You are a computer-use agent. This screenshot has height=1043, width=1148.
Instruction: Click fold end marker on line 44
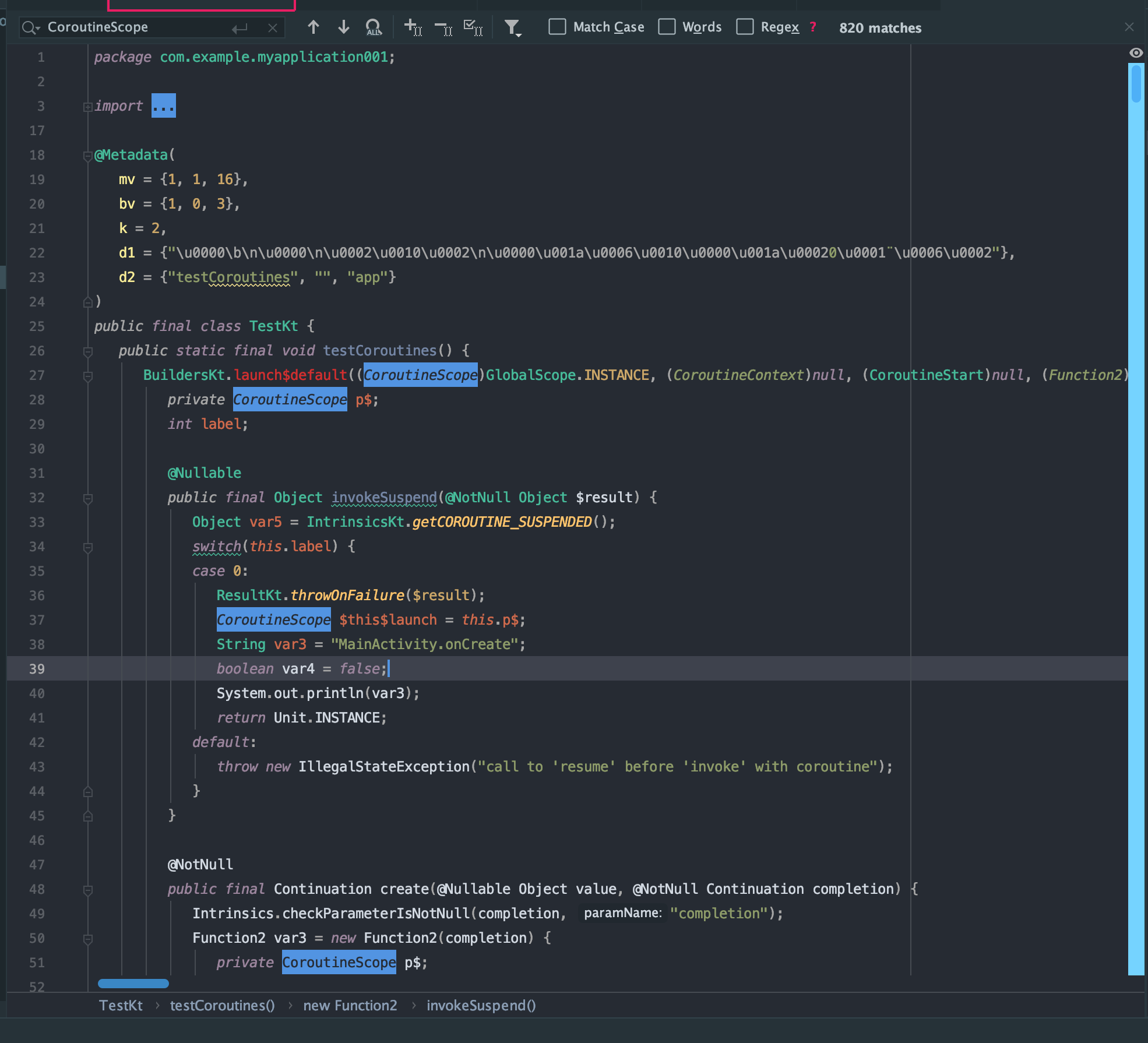pyautogui.click(x=88, y=791)
